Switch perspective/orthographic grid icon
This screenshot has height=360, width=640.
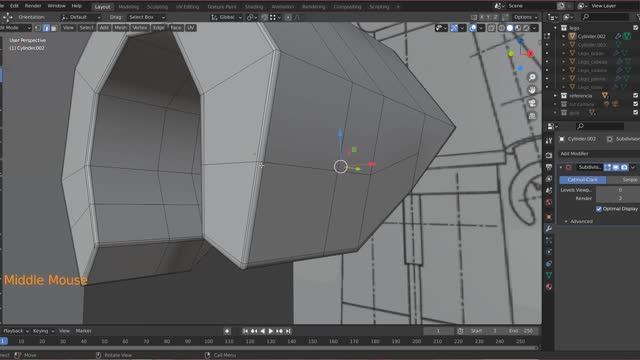532,116
